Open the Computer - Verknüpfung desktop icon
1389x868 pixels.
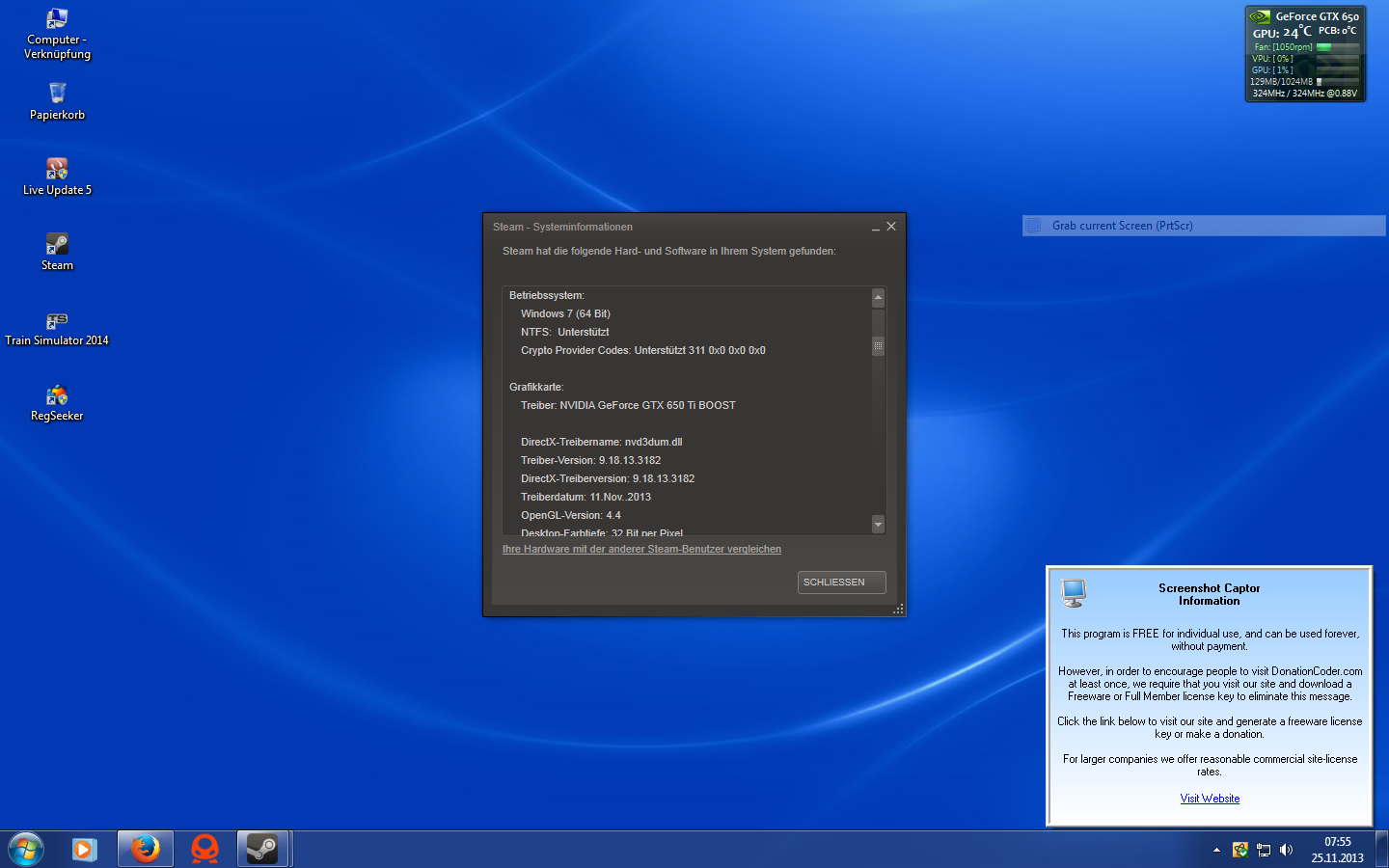pos(57,34)
